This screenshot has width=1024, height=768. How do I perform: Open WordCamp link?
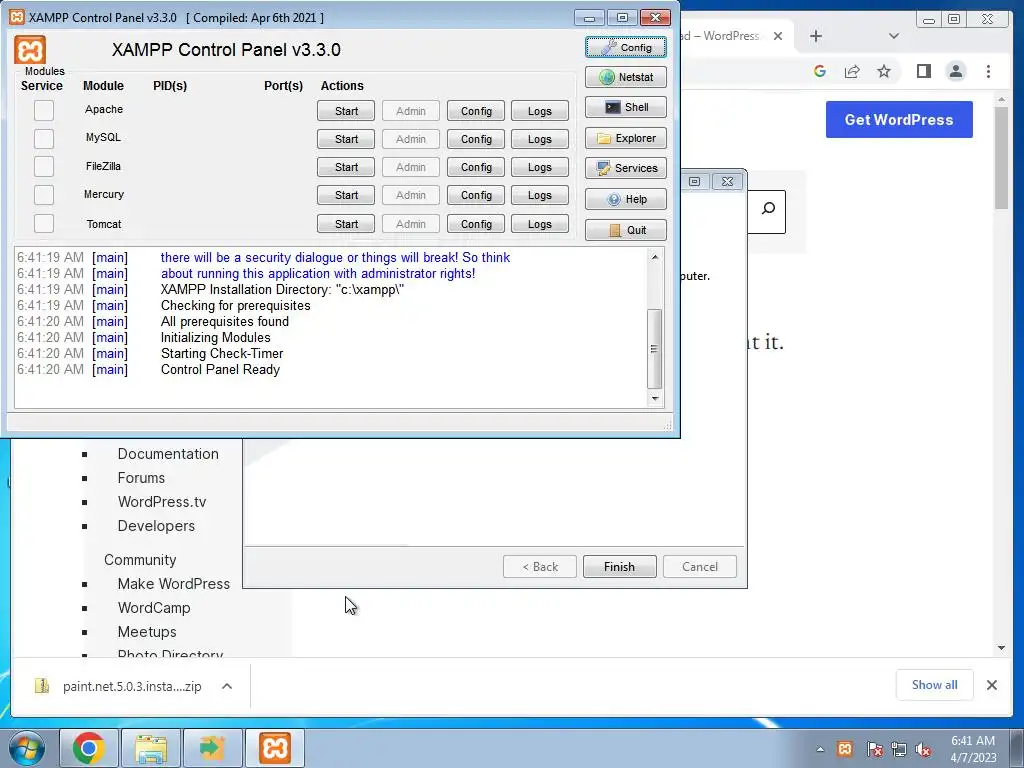tap(154, 608)
